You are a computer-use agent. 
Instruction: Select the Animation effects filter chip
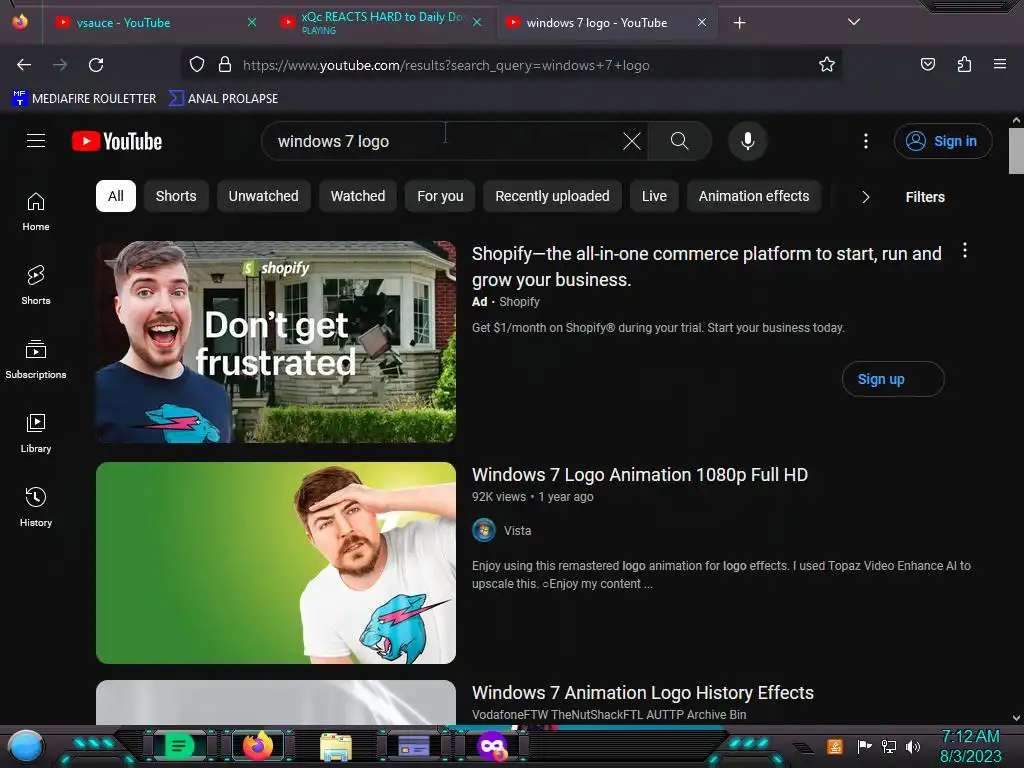(754, 196)
